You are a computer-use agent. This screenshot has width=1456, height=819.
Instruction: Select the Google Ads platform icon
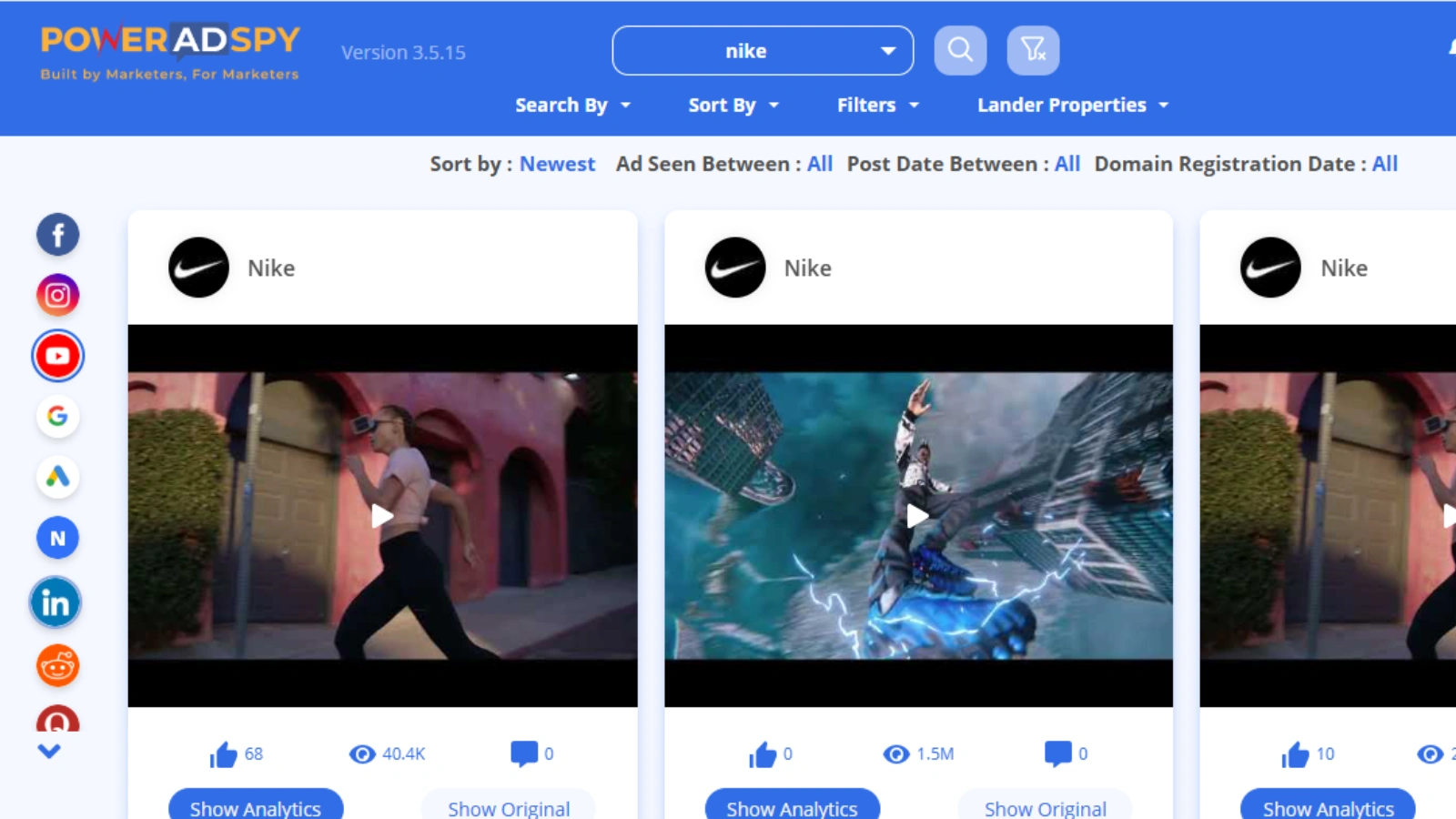point(57,477)
